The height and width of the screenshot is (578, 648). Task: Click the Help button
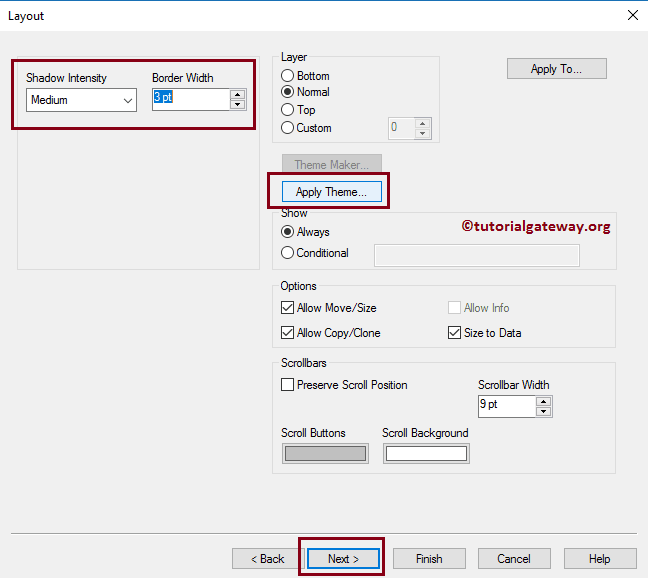click(x=600, y=559)
